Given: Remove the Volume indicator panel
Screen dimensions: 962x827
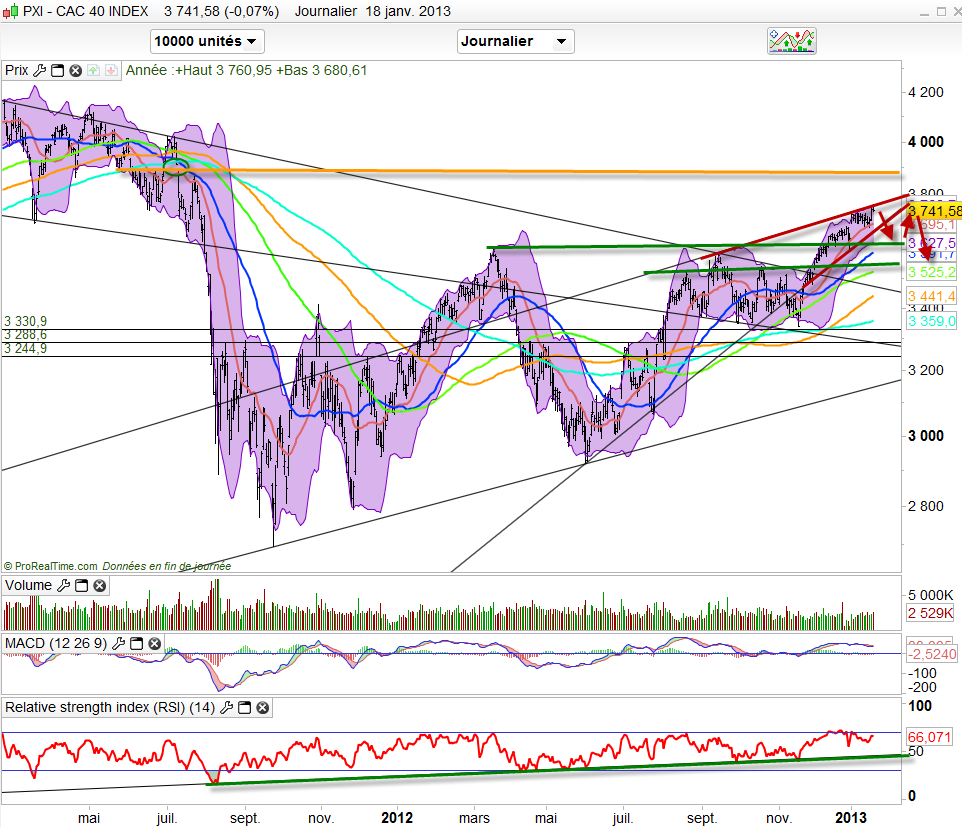Looking at the screenshot, I should tap(98, 585).
